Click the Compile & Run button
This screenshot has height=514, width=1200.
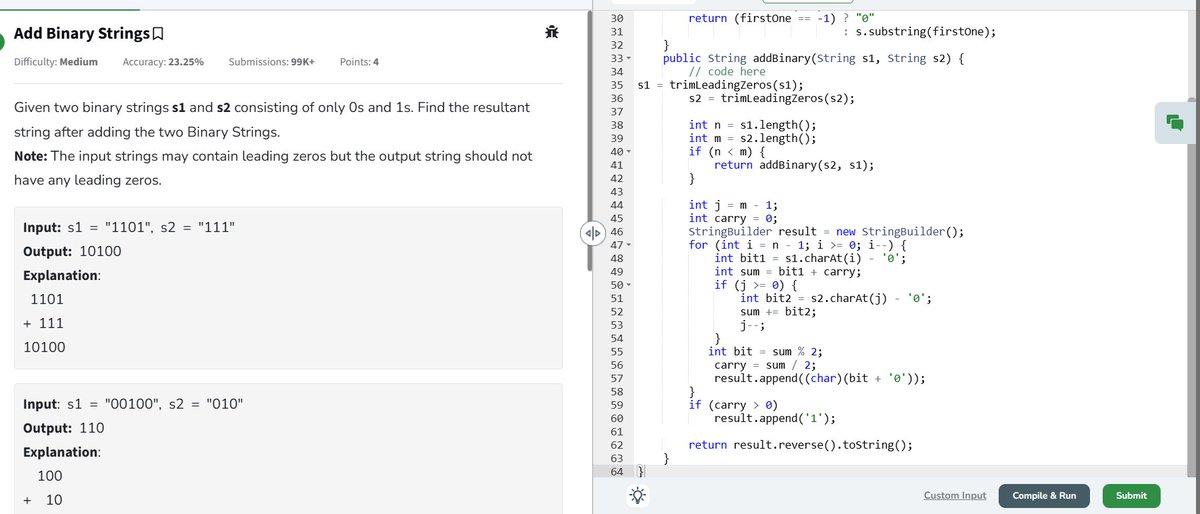(1044, 495)
